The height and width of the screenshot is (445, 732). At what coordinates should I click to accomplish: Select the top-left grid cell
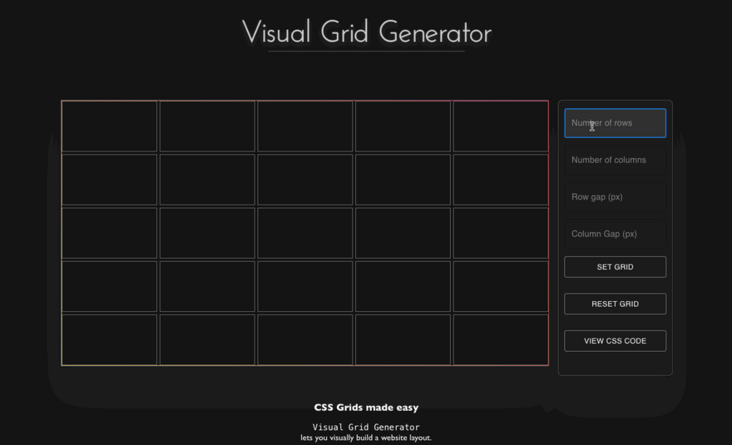(x=110, y=127)
